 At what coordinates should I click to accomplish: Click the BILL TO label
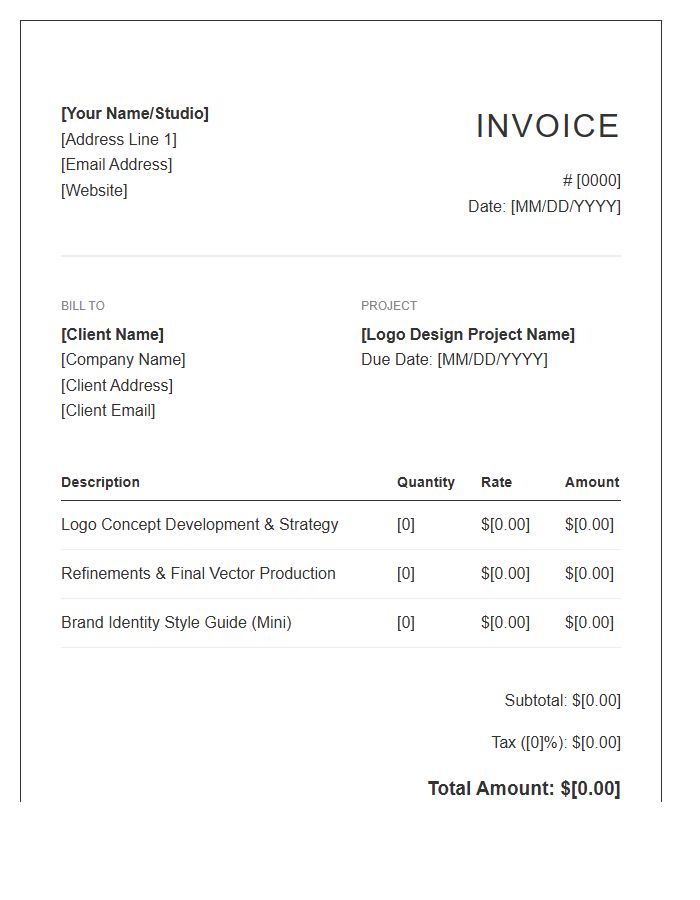(x=83, y=306)
